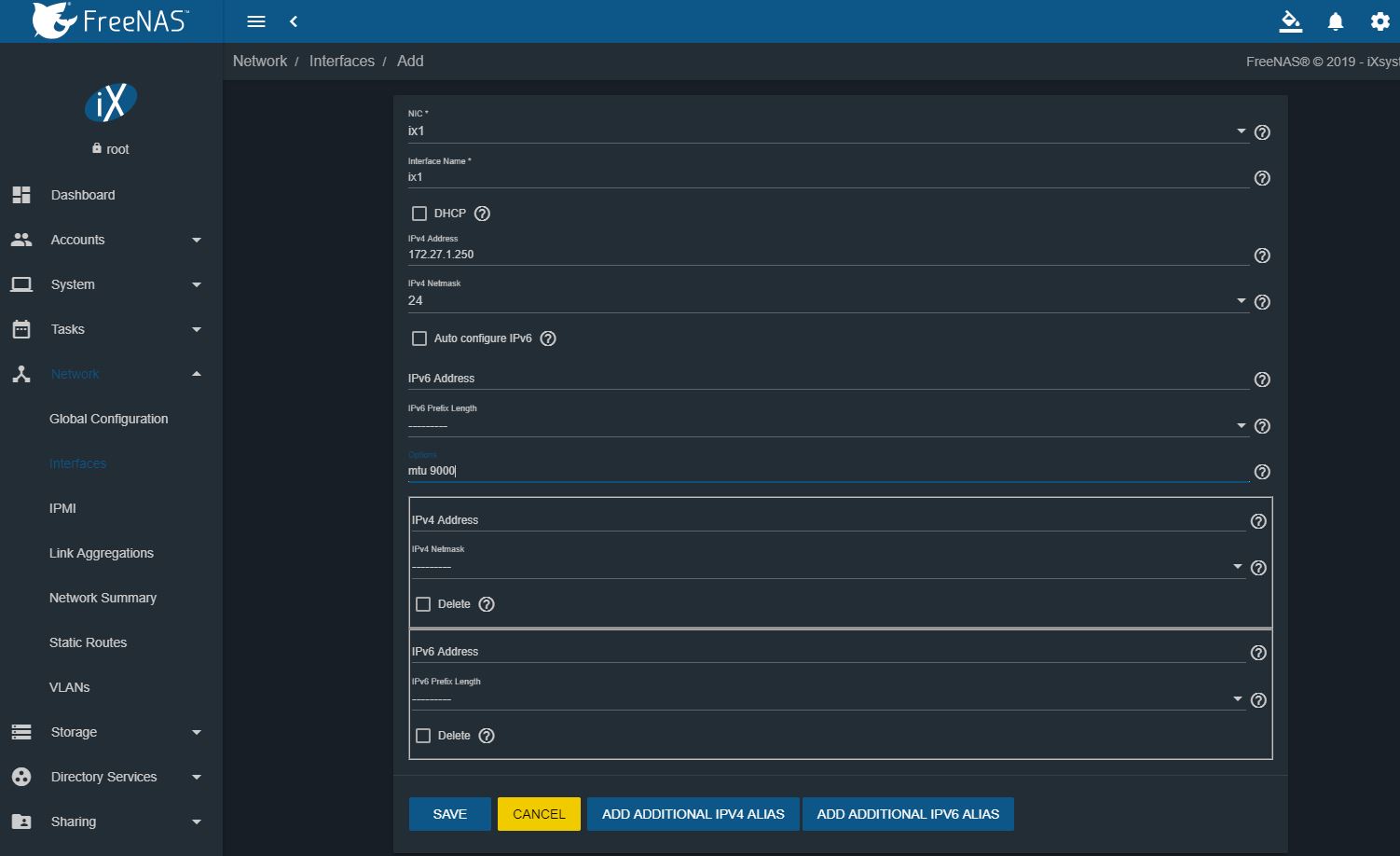This screenshot has height=856, width=1400.
Task: Collapse sidebar with the back chevron
Action: (294, 21)
